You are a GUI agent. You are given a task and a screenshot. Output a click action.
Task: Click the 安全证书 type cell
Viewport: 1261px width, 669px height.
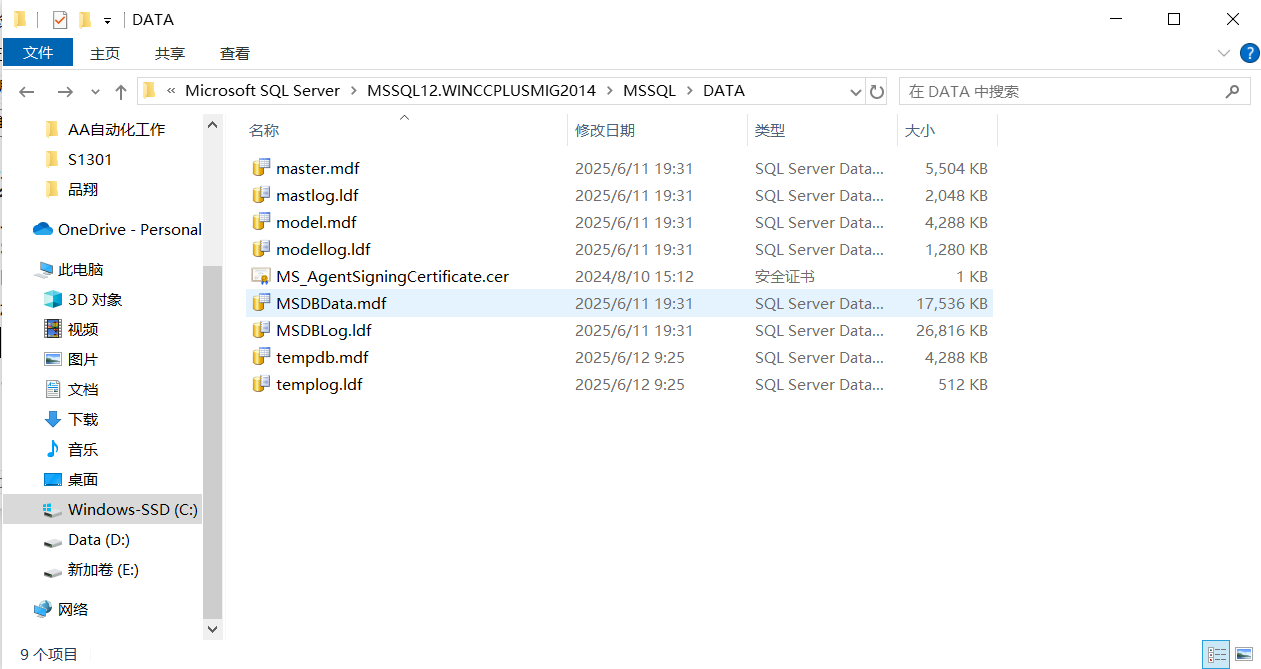coord(785,276)
